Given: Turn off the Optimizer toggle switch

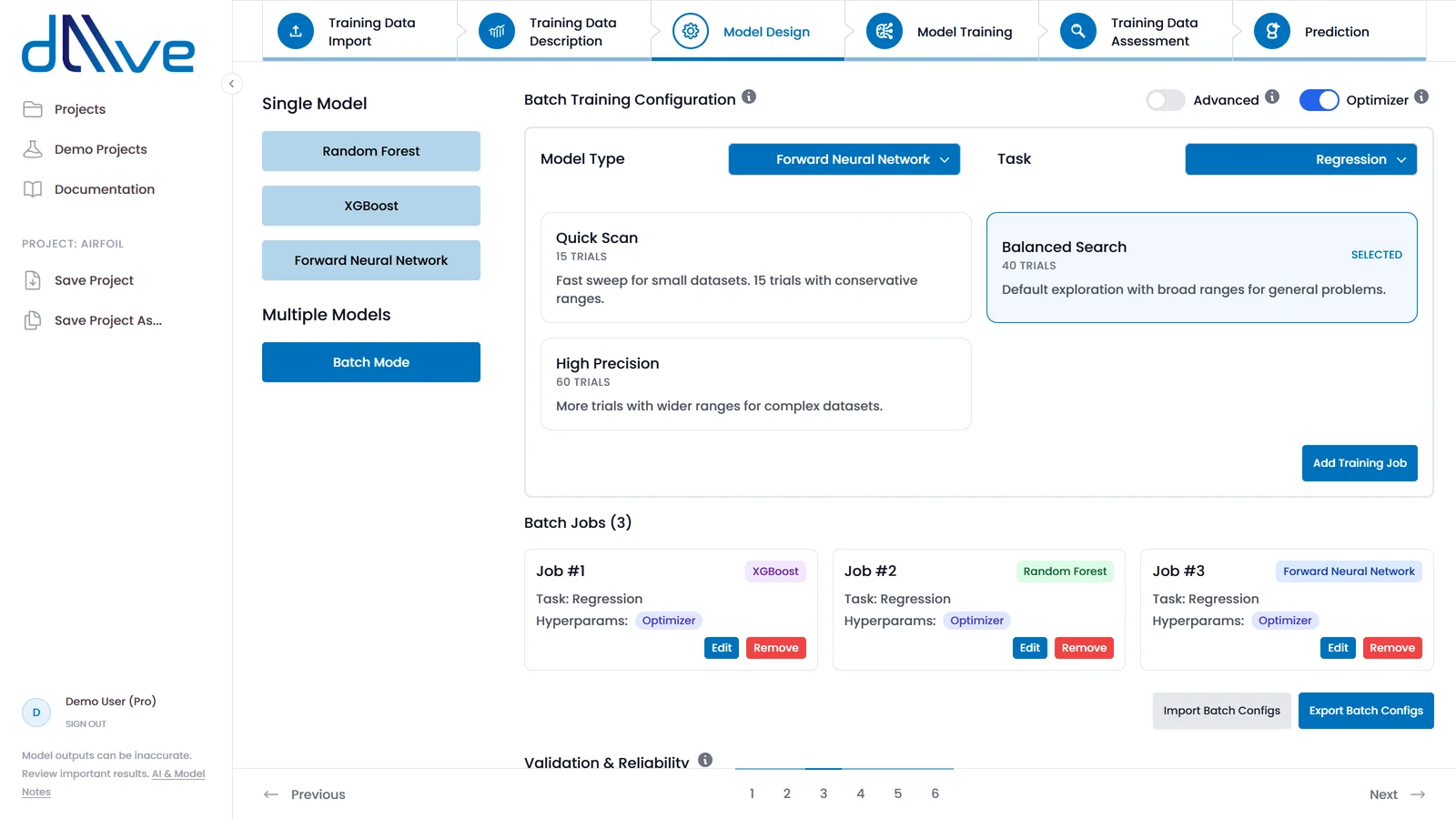Looking at the screenshot, I should 1319,100.
